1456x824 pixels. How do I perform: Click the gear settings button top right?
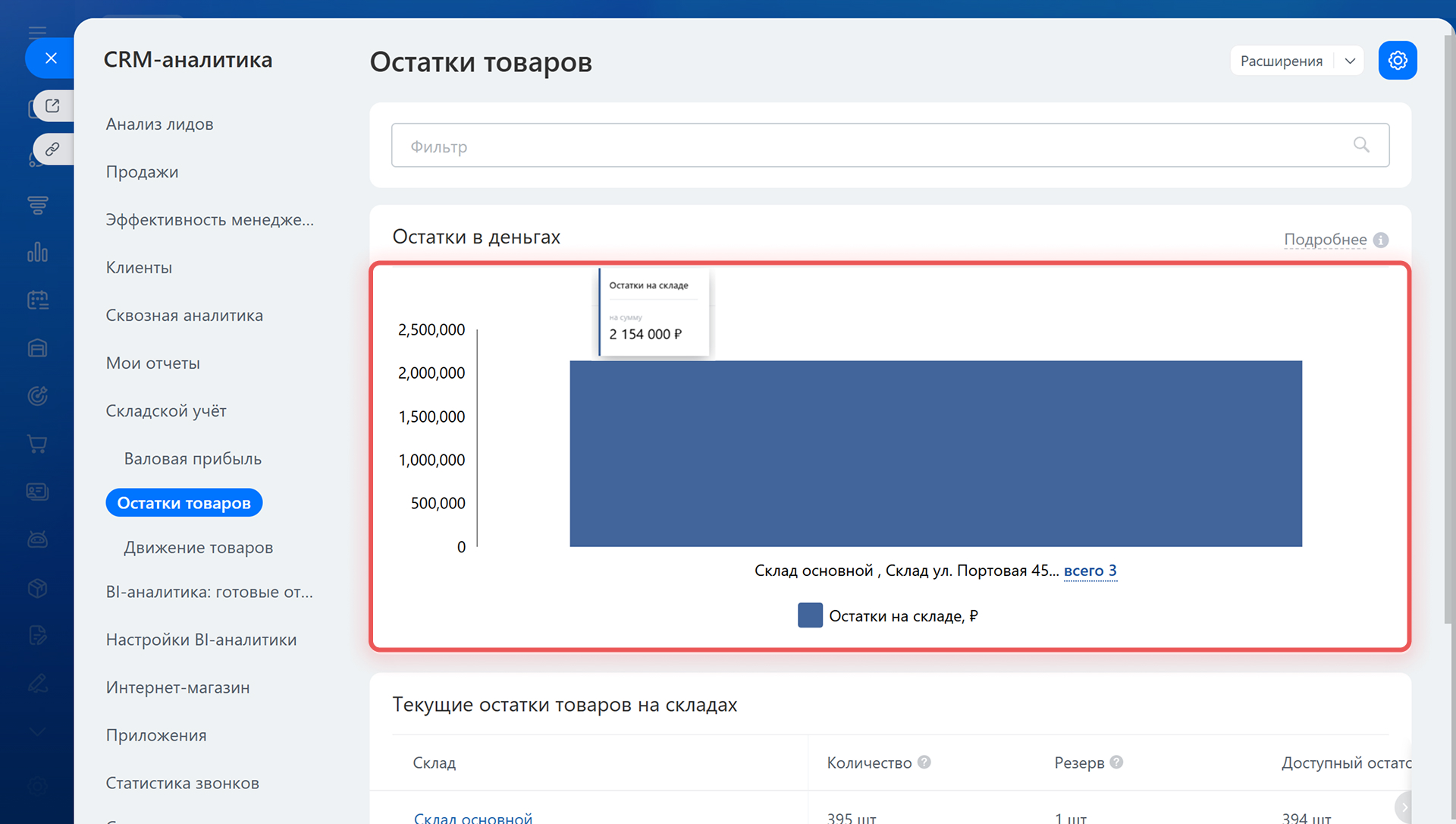coord(1397,61)
